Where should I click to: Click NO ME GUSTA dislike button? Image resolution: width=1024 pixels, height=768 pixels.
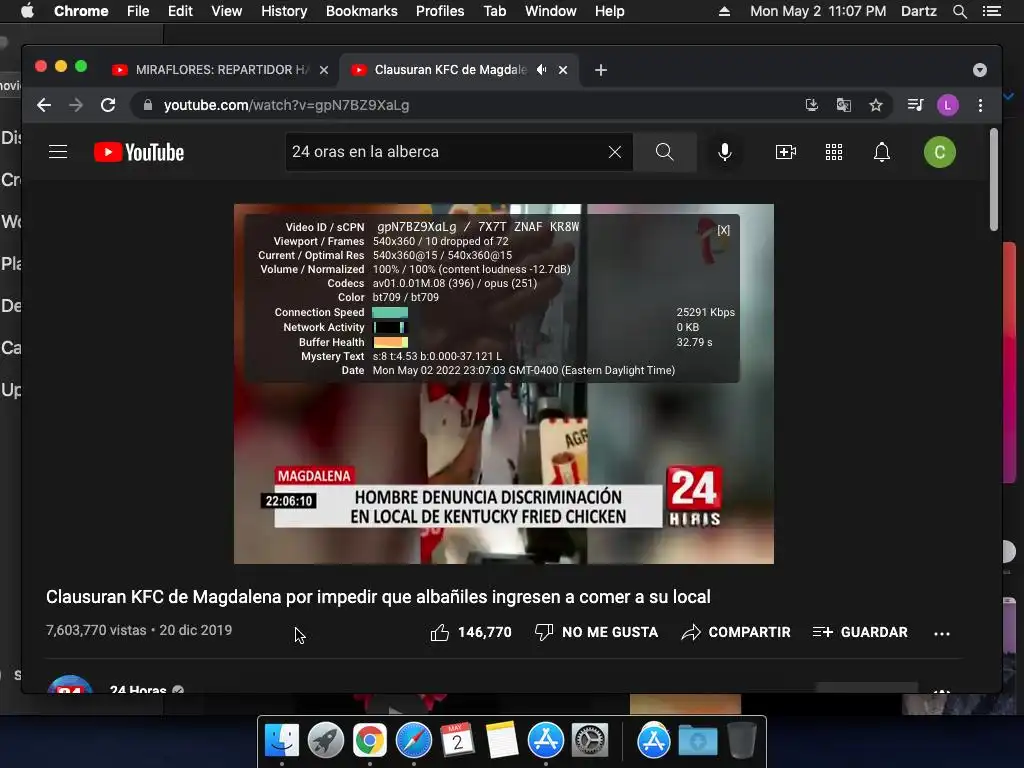point(596,632)
